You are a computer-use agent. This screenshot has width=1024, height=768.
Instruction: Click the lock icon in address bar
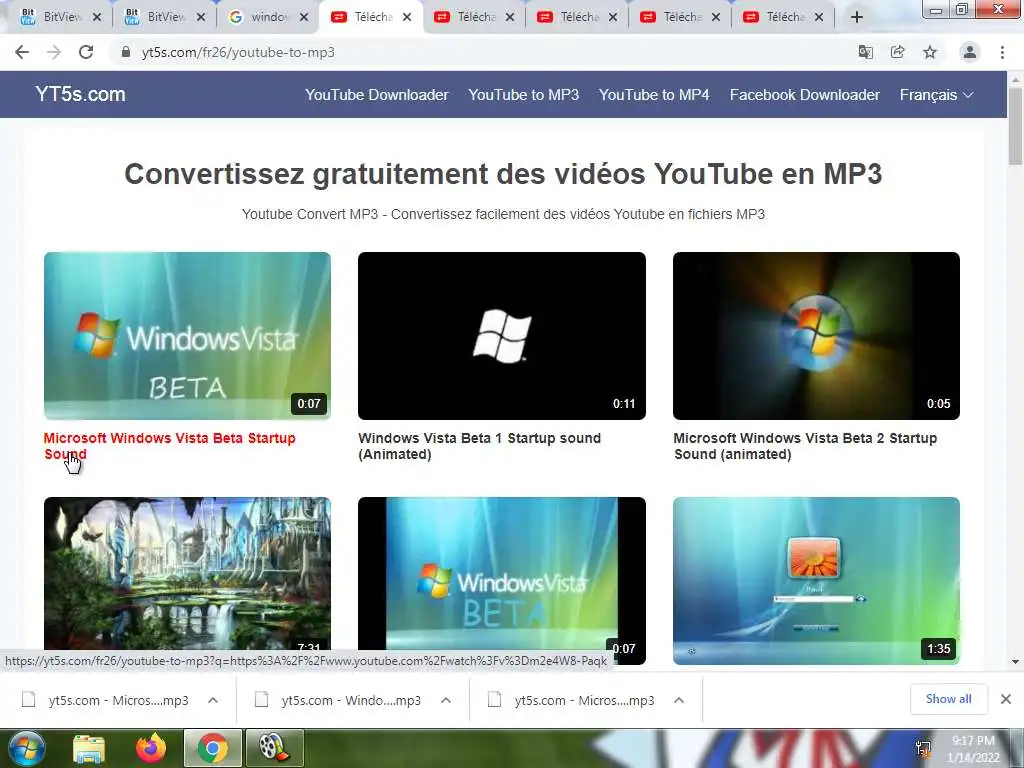pos(126,52)
